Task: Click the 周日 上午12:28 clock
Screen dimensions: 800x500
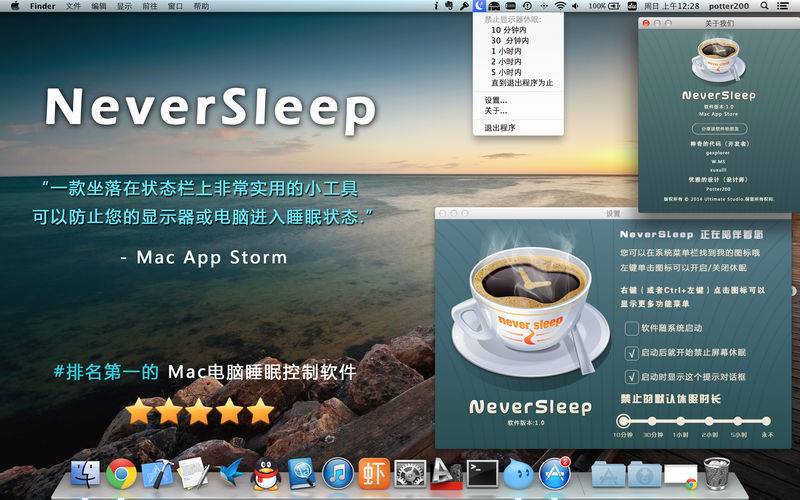Action: (672, 6)
